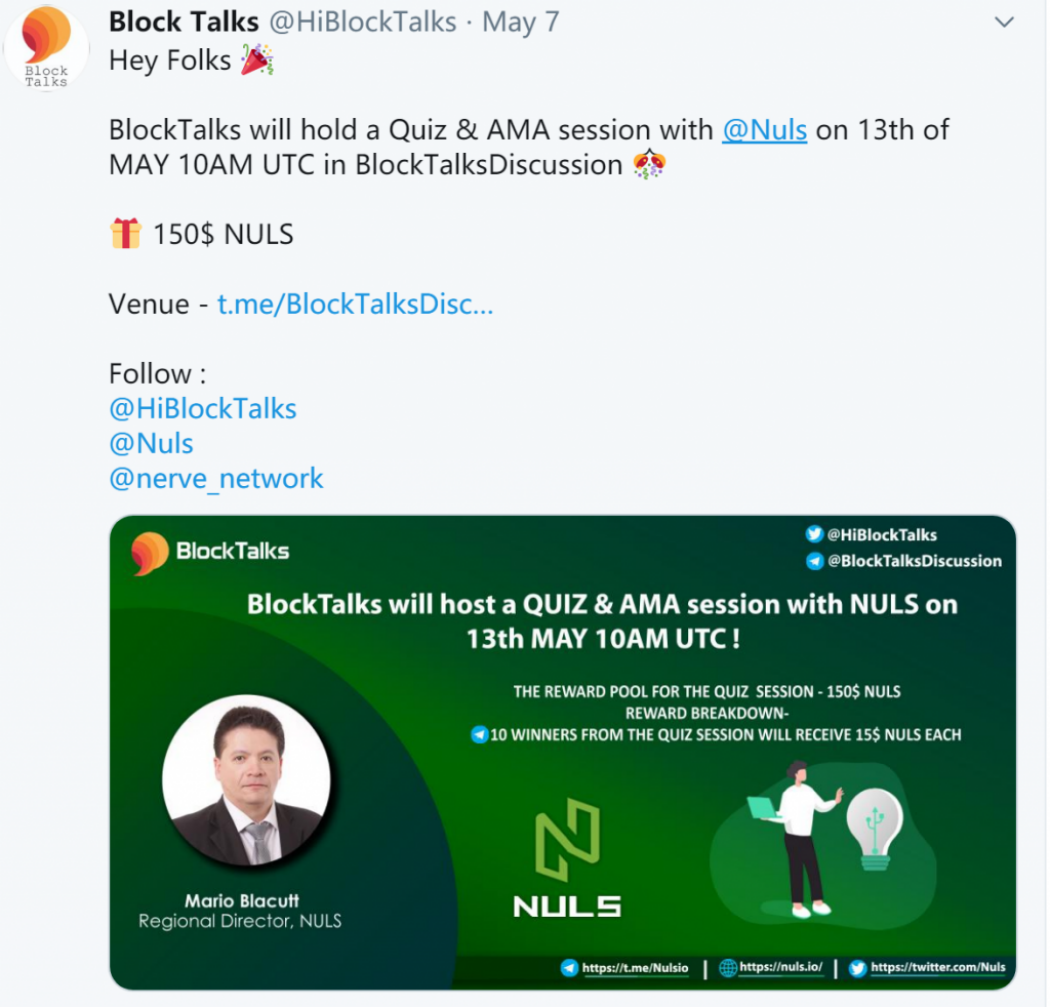Screen dimensions: 1050x1007
Task: Click the gift box emoji
Action: 125,234
